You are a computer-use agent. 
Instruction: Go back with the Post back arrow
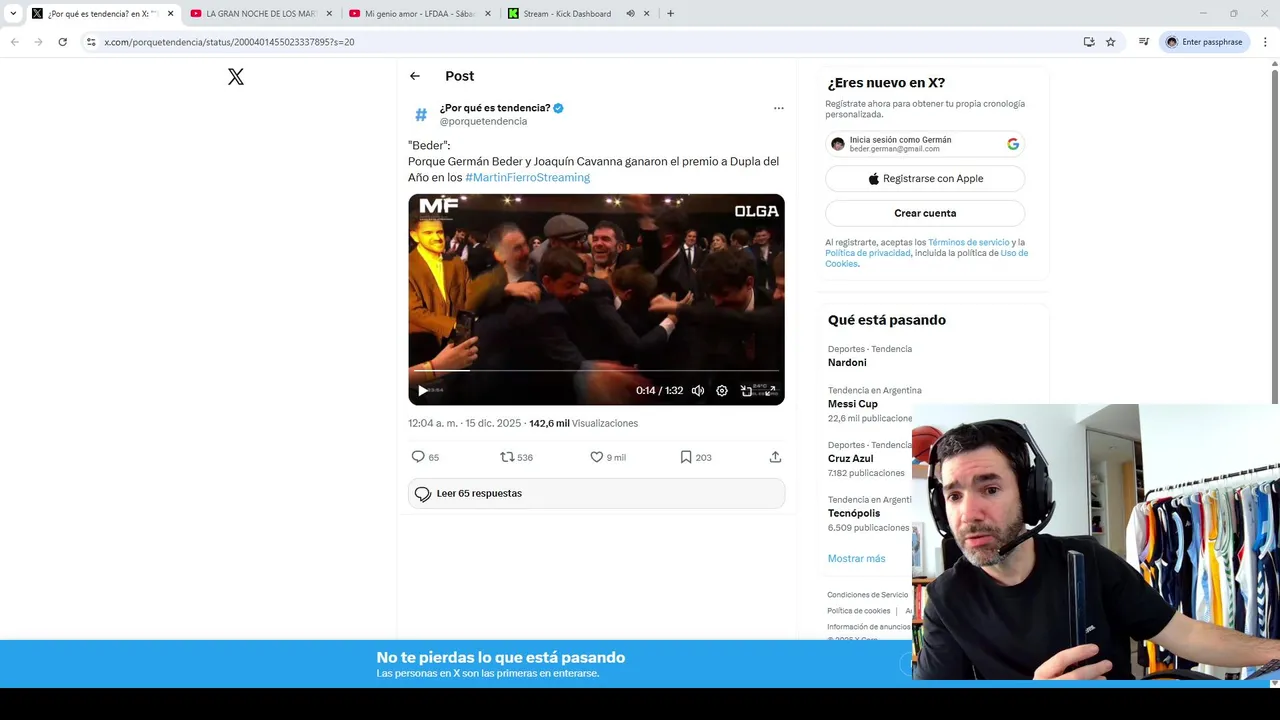pyautogui.click(x=415, y=76)
